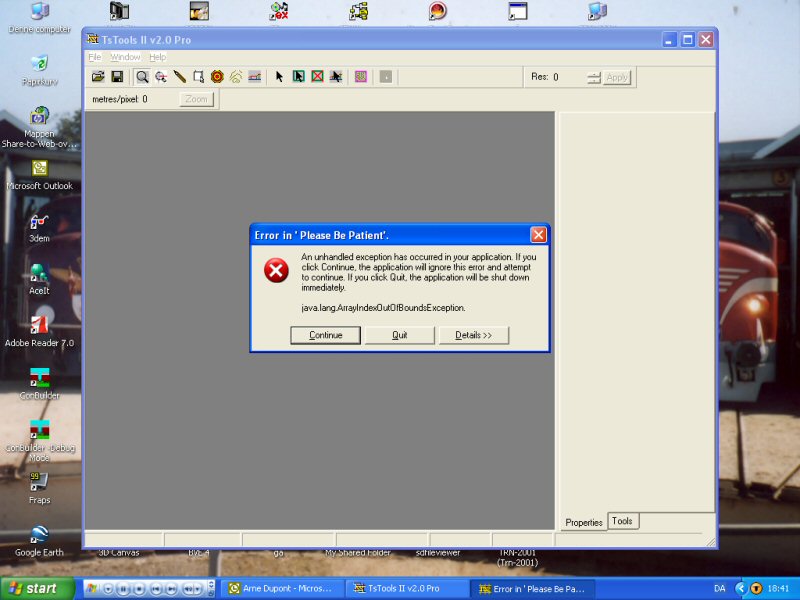Image resolution: width=800 pixels, height=600 pixels.
Task: Maximize the TsTools II window
Action: point(688,39)
